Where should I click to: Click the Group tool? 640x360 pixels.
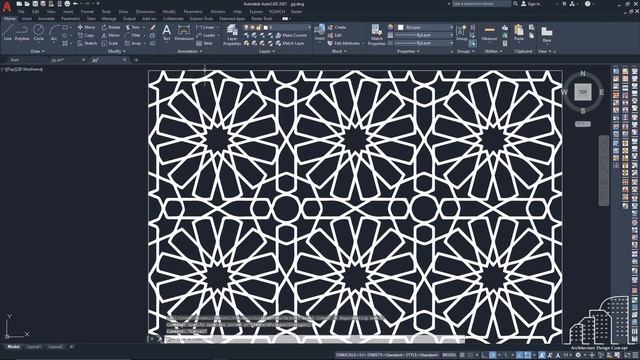(x=462, y=33)
